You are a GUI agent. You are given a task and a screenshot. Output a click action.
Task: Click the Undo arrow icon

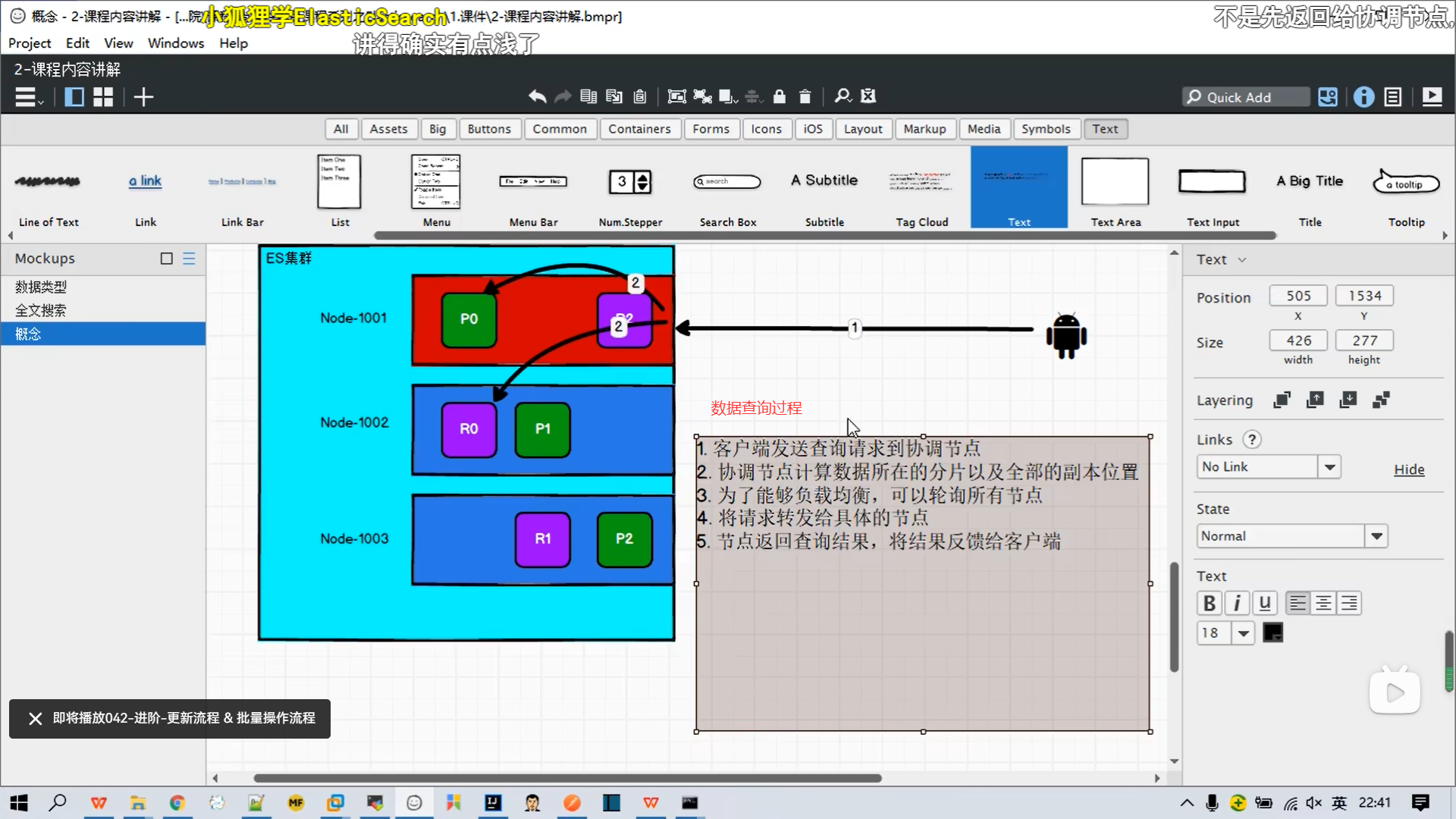click(x=537, y=96)
